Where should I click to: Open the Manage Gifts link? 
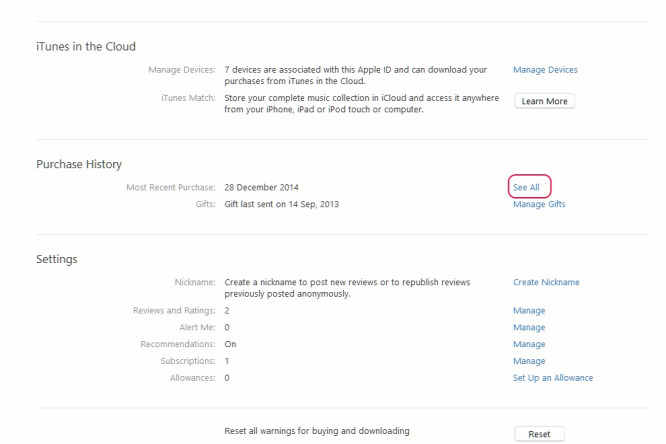[539, 204]
